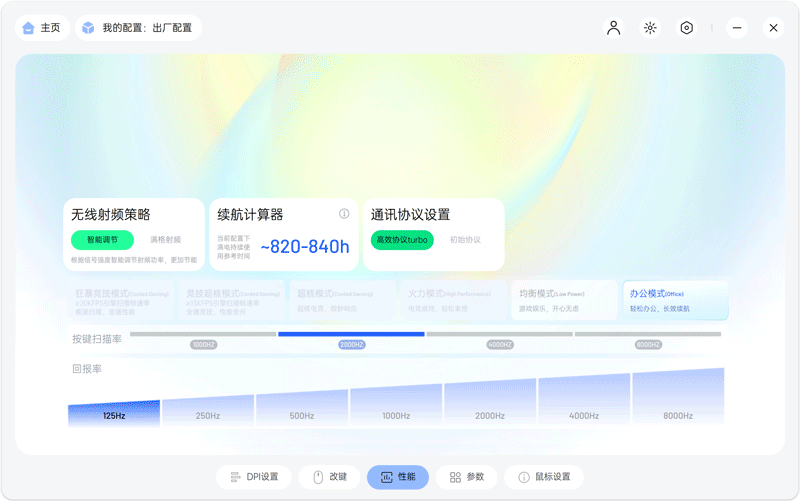Open the 我的配置 profile cube icon
The height and width of the screenshot is (501, 800).
coord(89,28)
